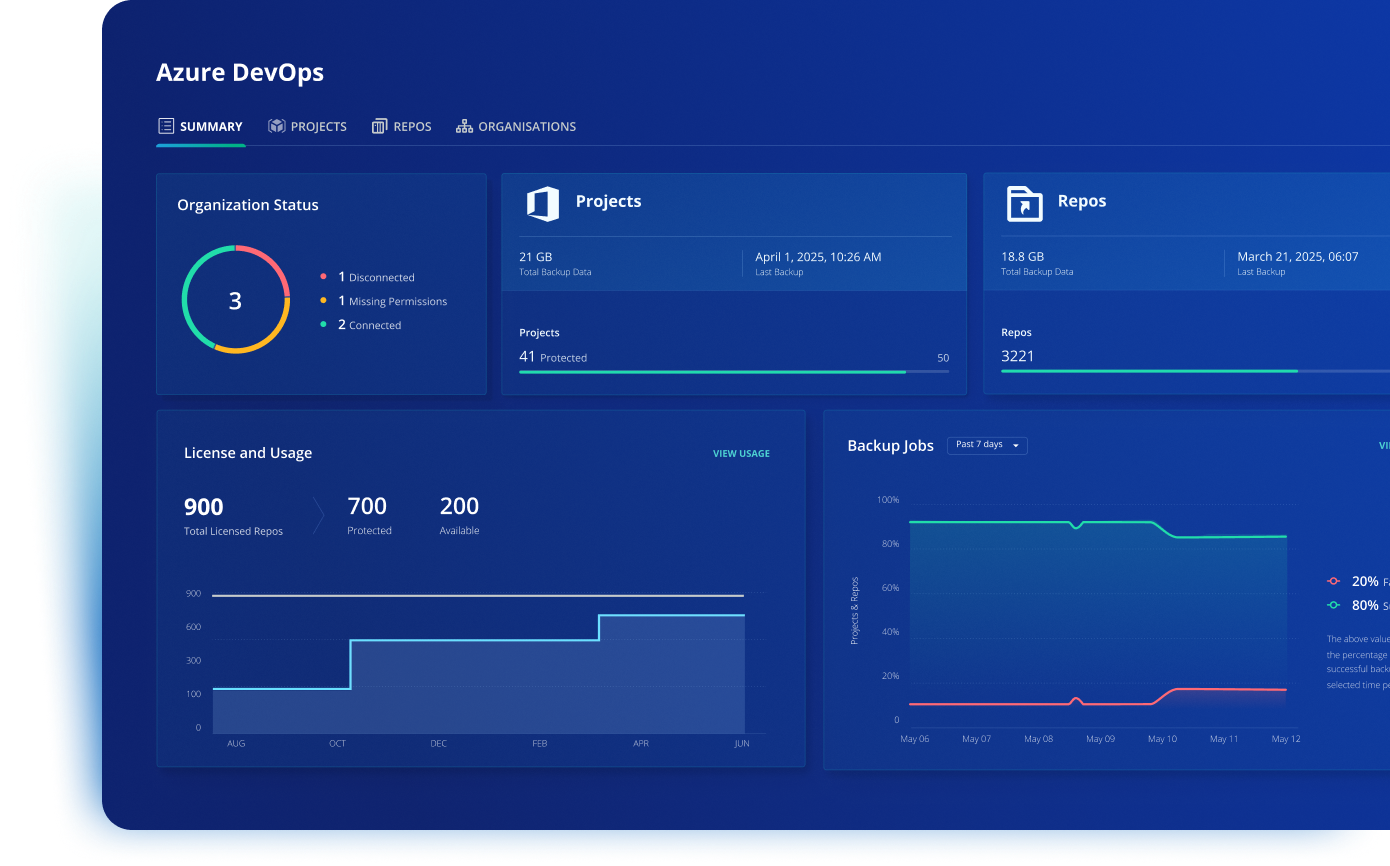Click the hierarchy icon next to Organisations
This screenshot has height=866, width=1390.
click(463, 126)
